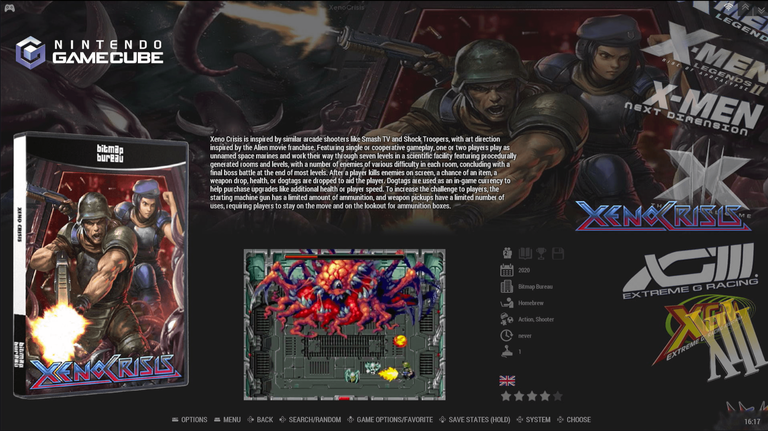This screenshot has width=768, height=431.
Task: Click the trophy achievements icon
Action: pos(541,253)
